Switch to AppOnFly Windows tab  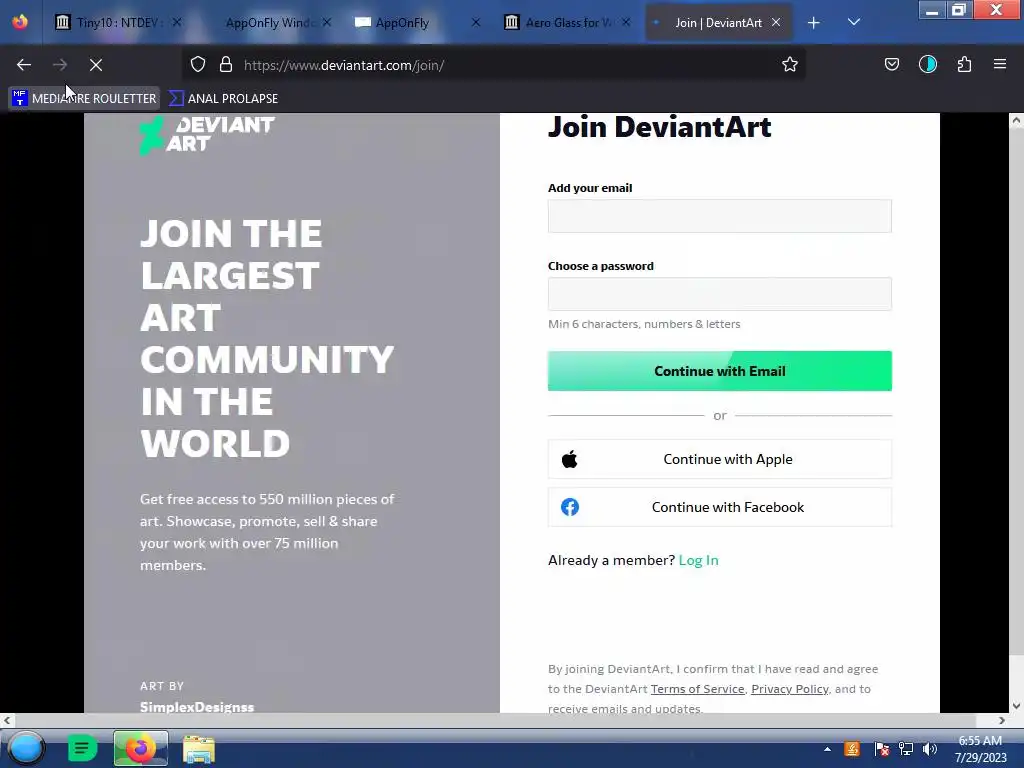click(x=268, y=23)
